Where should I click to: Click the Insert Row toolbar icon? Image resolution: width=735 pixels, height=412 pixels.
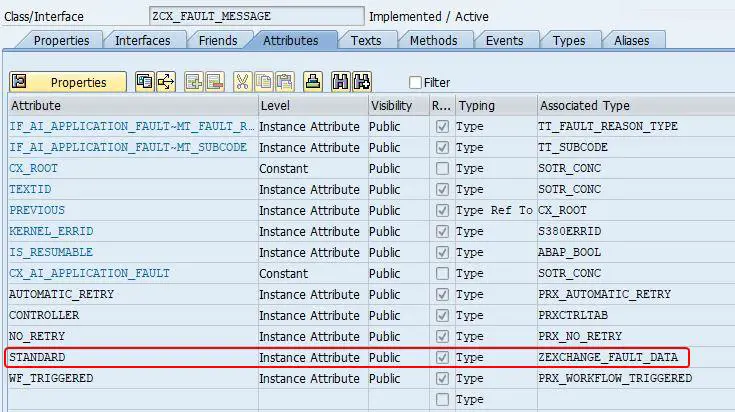[193, 82]
